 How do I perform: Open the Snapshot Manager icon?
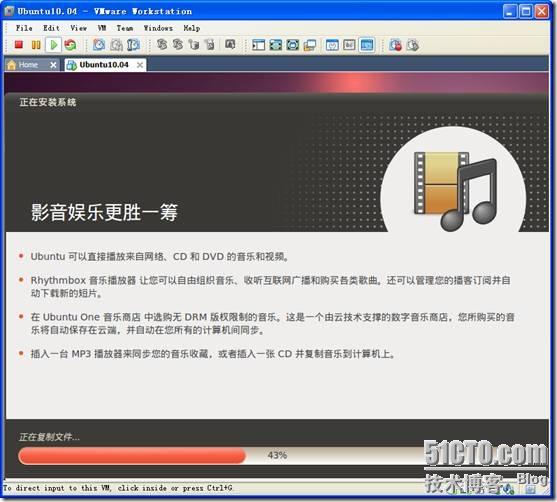click(134, 45)
